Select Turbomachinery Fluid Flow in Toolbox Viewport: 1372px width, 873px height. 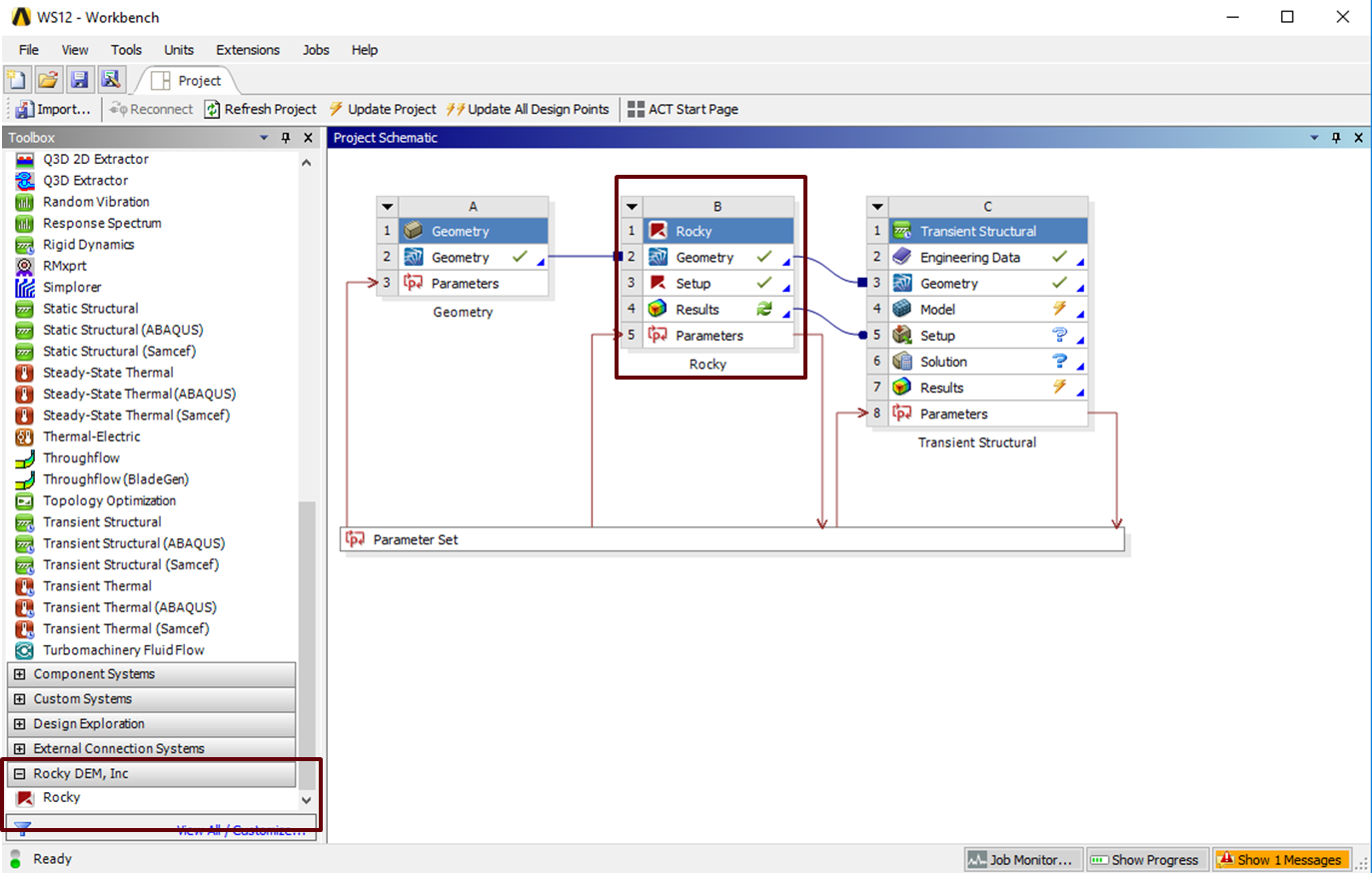pyautogui.click(x=123, y=650)
